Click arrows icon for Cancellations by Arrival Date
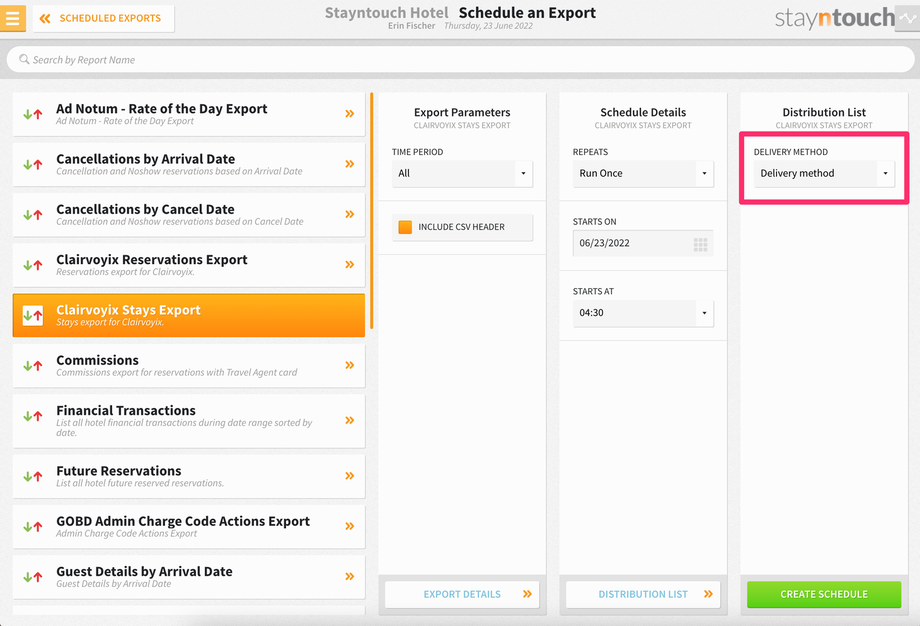Viewport: 920px width, 626px height. tap(33, 165)
